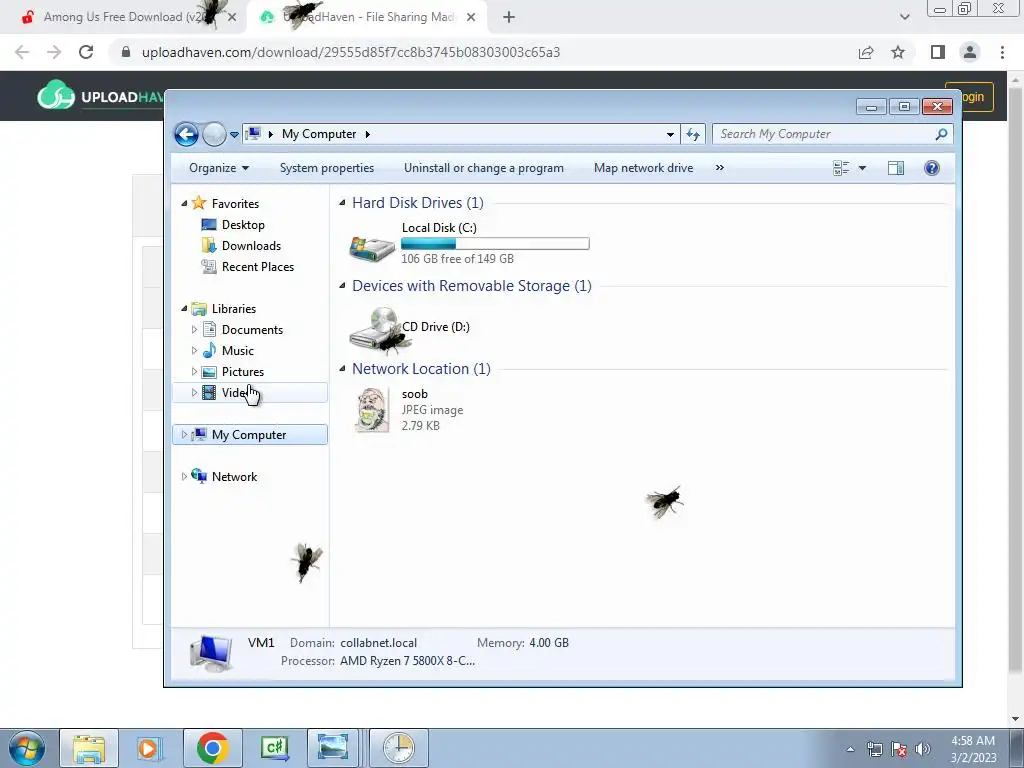Focus the Search My Computer field
The width and height of the screenshot is (1024, 768).
tap(833, 134)
